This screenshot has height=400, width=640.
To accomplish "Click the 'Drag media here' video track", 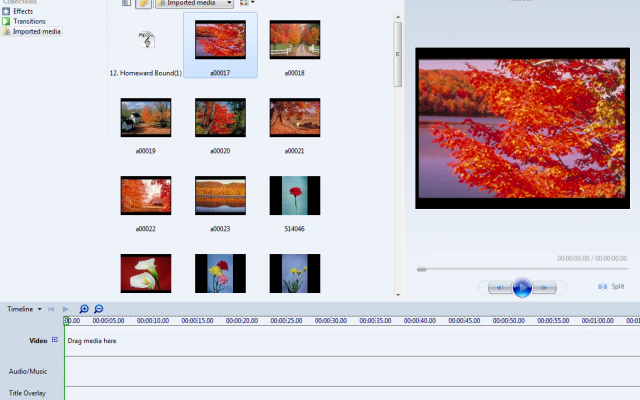I will click(x=352, y=341).
